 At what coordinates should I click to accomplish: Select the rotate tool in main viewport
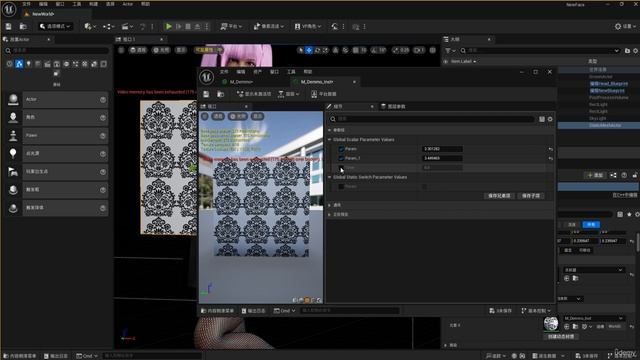coord(317,50)
